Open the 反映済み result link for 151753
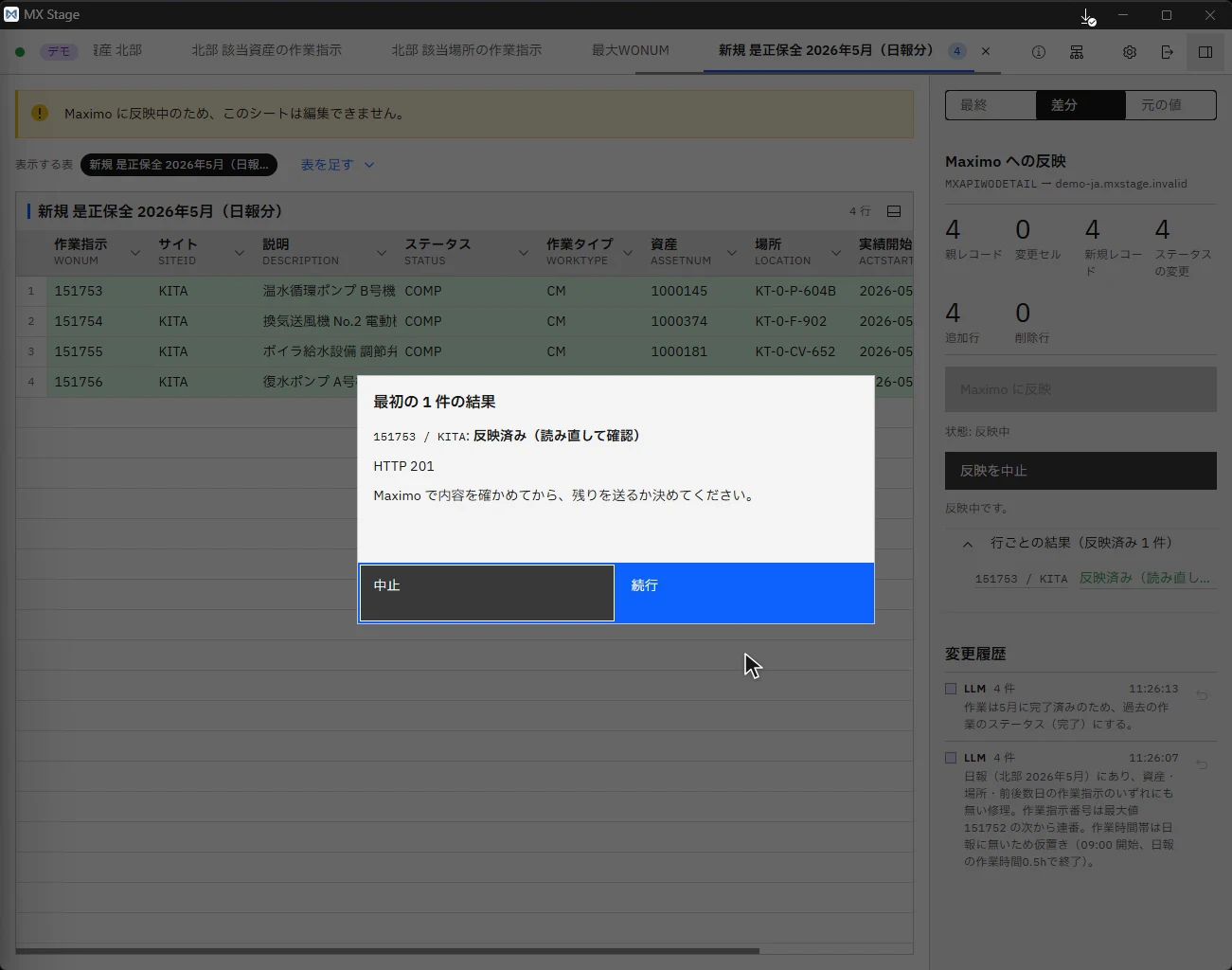Viewport: 1232px width, 970px height. pyautogui.click(x=1145, y=578)
